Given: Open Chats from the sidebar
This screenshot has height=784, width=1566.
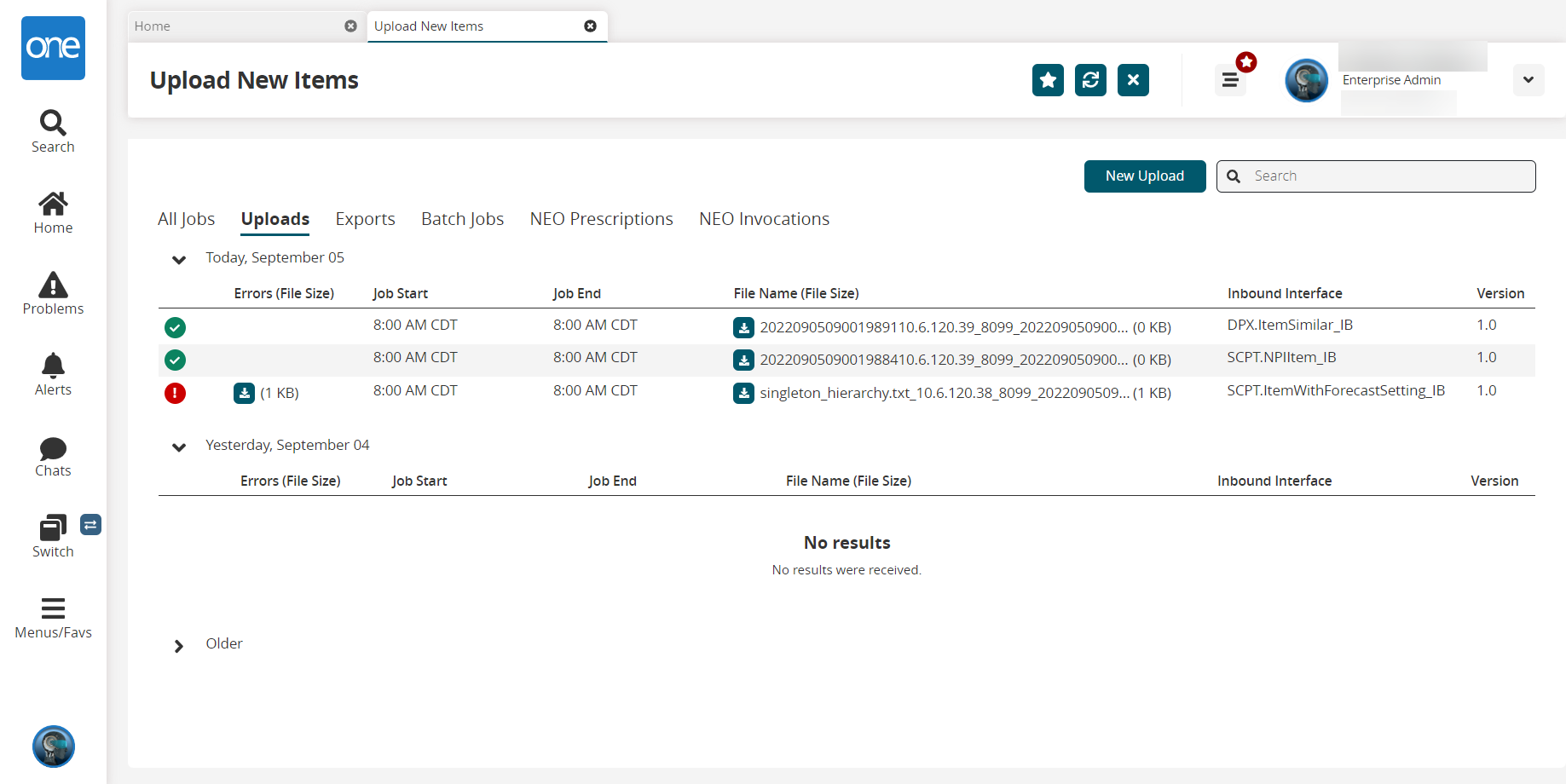Looking at the screenshot, I should pyautogui.click(x=53, y=456).
